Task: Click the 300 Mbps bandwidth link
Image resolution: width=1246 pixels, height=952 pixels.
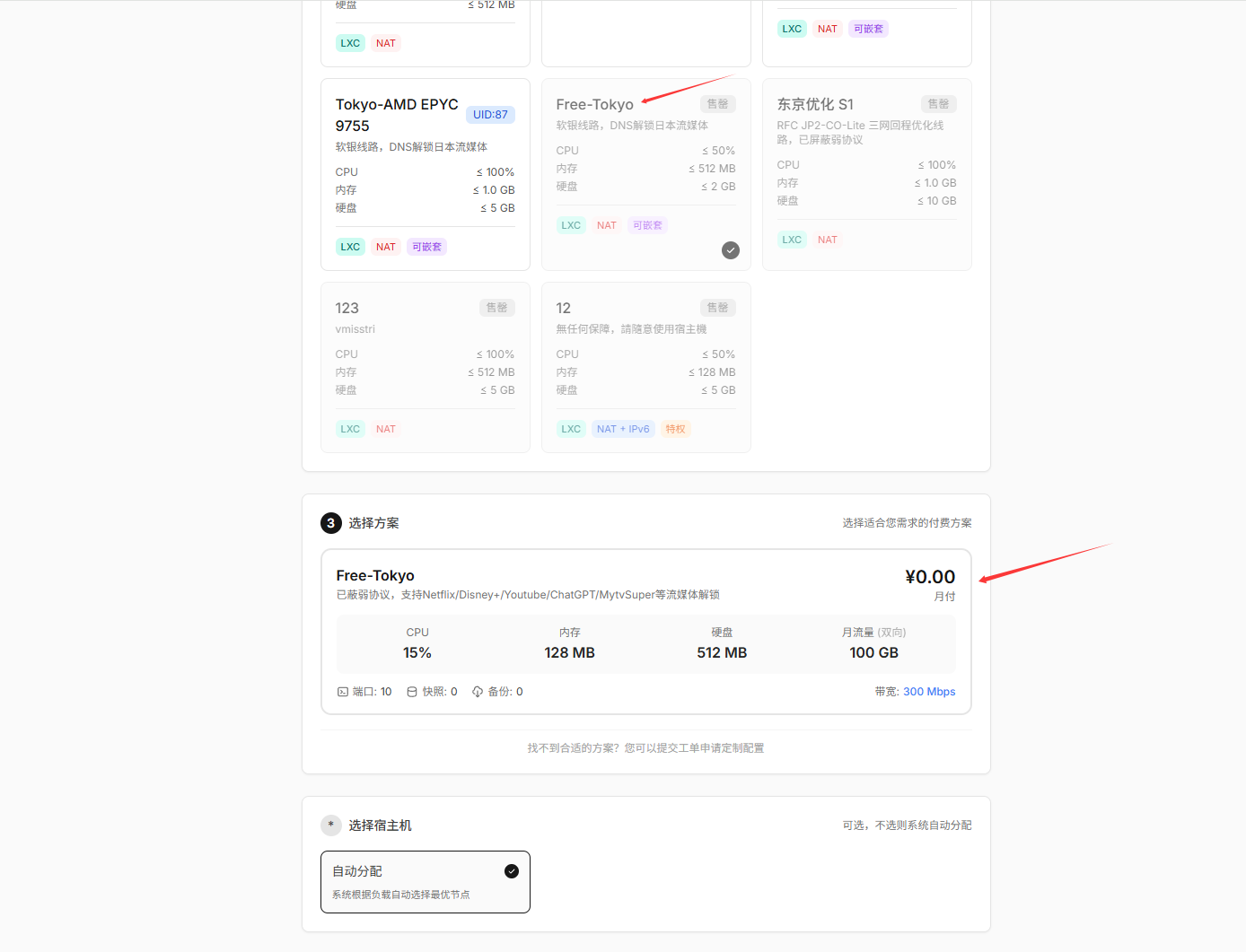Action: (x=929, y=692)
